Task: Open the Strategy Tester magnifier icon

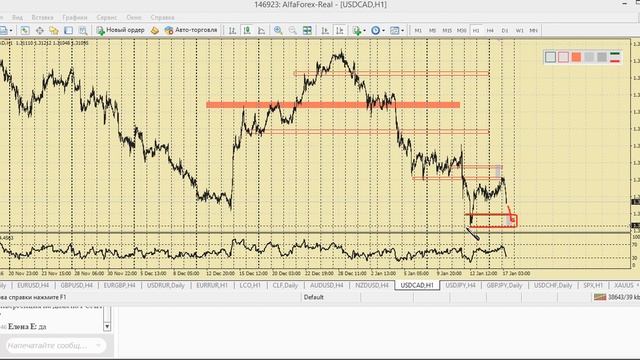Action: [83, 30]
